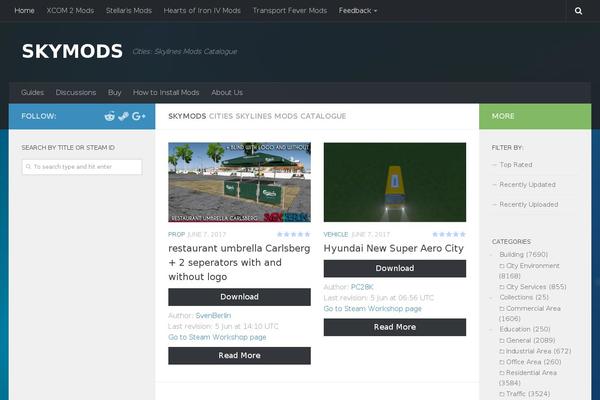Go to Home in top navigation
600x400 pixels.
tap(24, 11)
